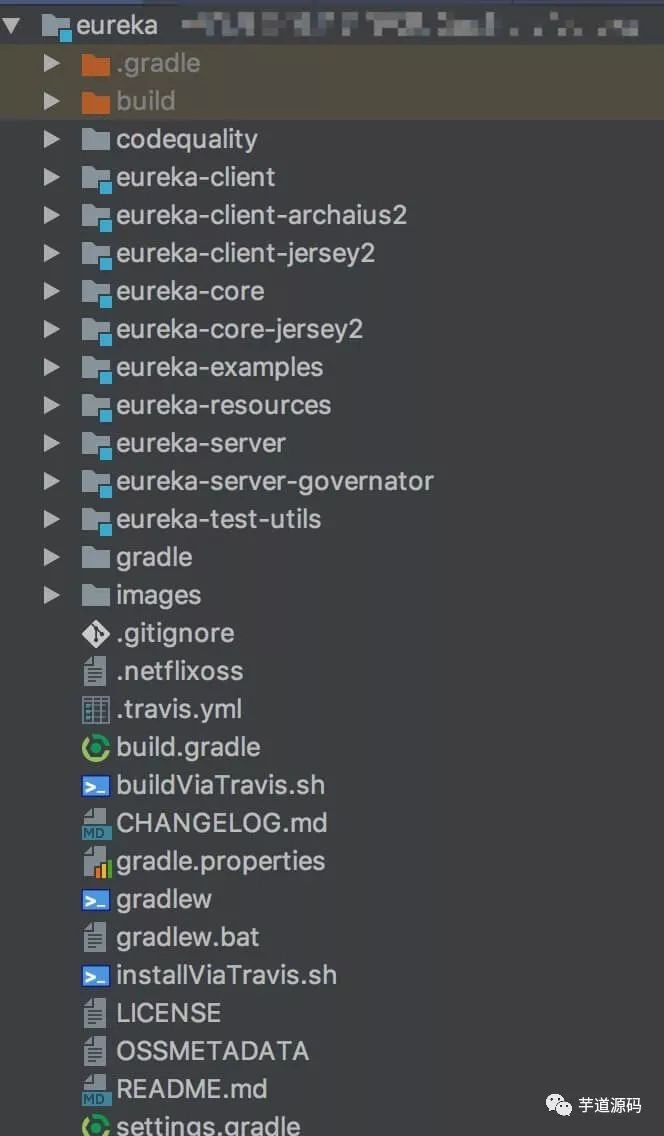Viewport: 664px width, 1136px height.
Task: Click the shell icon beside installViaTravis.sh
Action: point(96,977)
